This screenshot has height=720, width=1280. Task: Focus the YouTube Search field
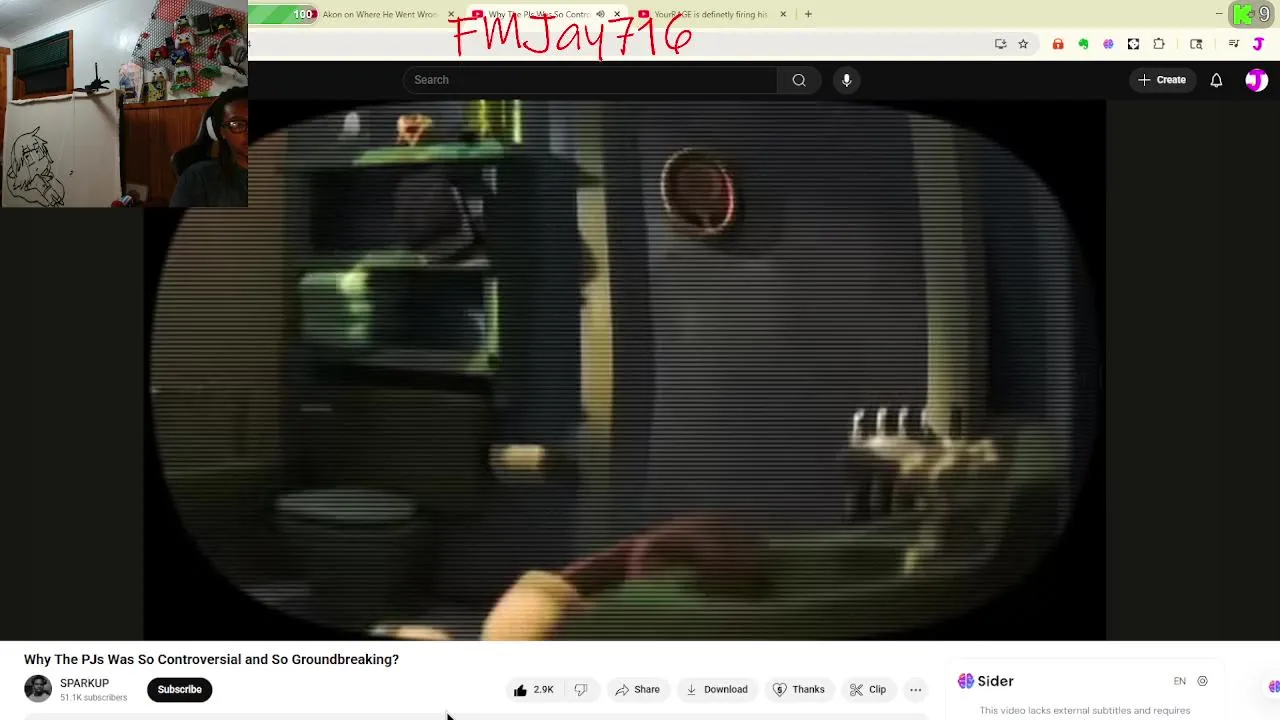coord(590,80)
